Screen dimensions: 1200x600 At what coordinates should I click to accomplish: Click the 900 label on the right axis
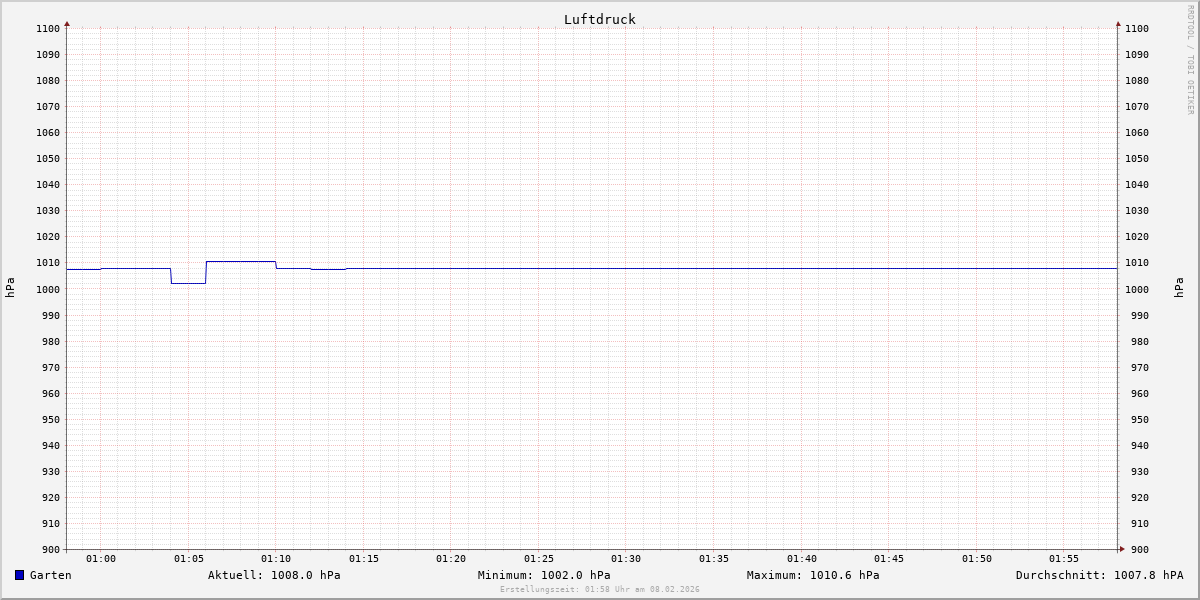coord(1136,549)
